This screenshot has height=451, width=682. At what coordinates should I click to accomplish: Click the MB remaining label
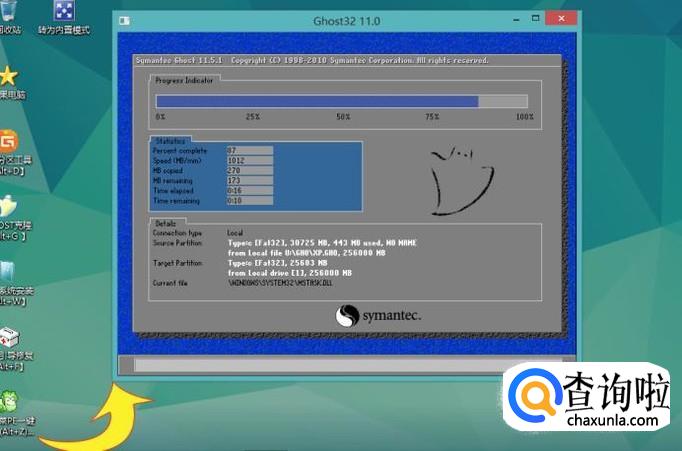172,180
